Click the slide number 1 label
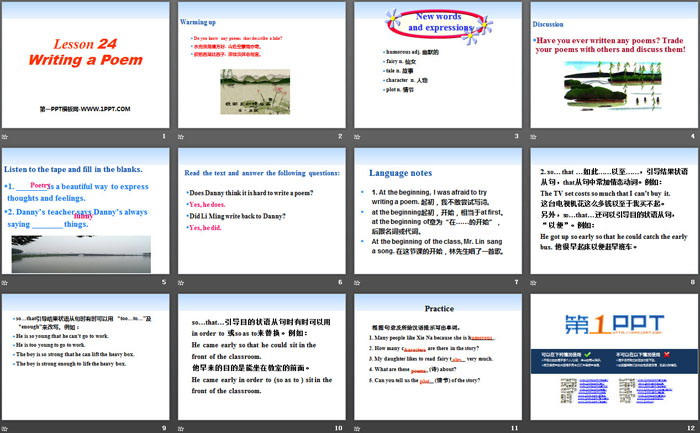 click(164, 136)
